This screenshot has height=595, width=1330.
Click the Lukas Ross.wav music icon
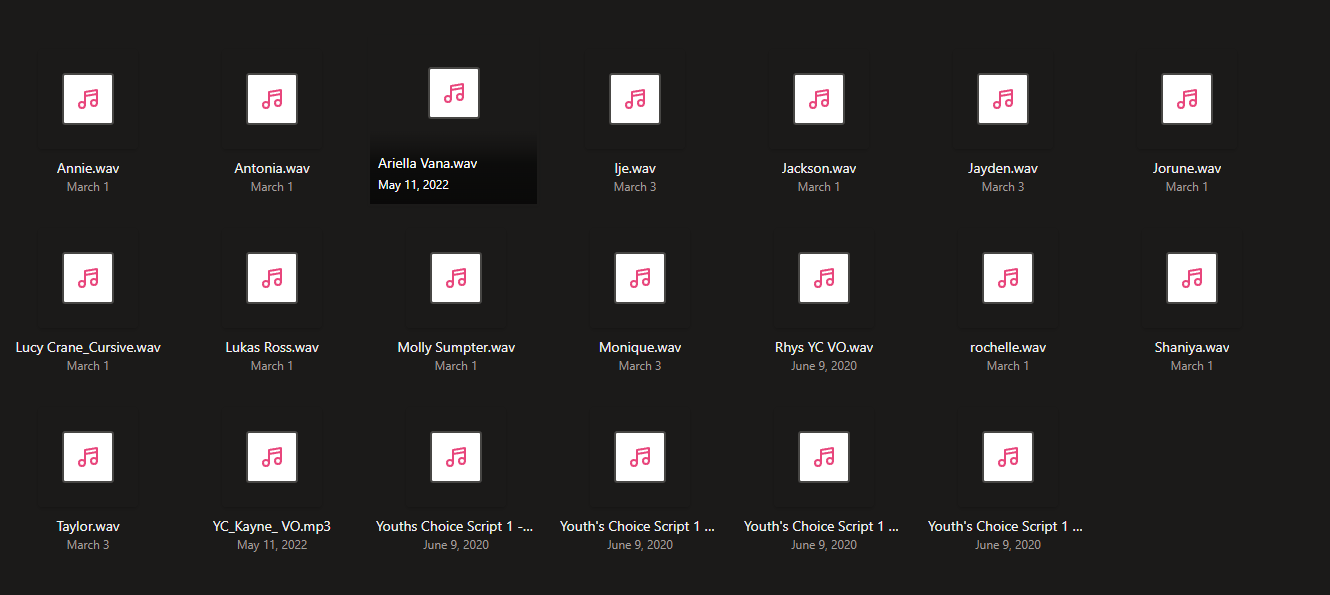(x=272, y=278)
